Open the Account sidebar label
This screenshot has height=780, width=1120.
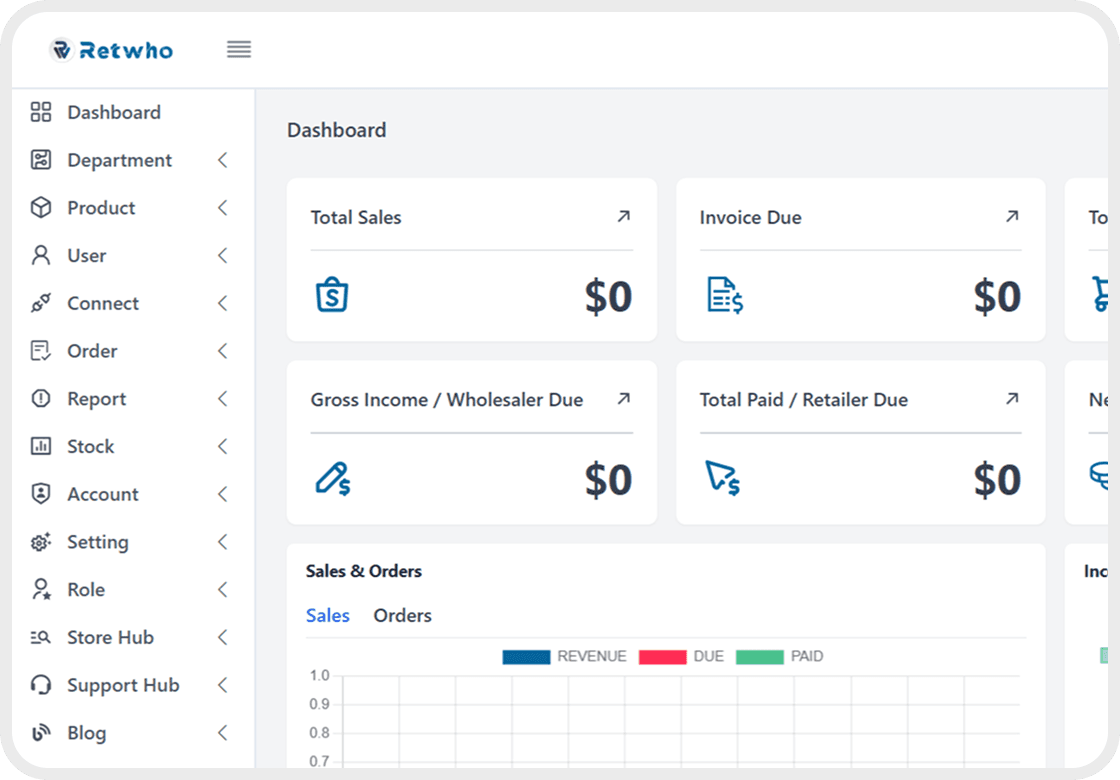pos(103,494)
